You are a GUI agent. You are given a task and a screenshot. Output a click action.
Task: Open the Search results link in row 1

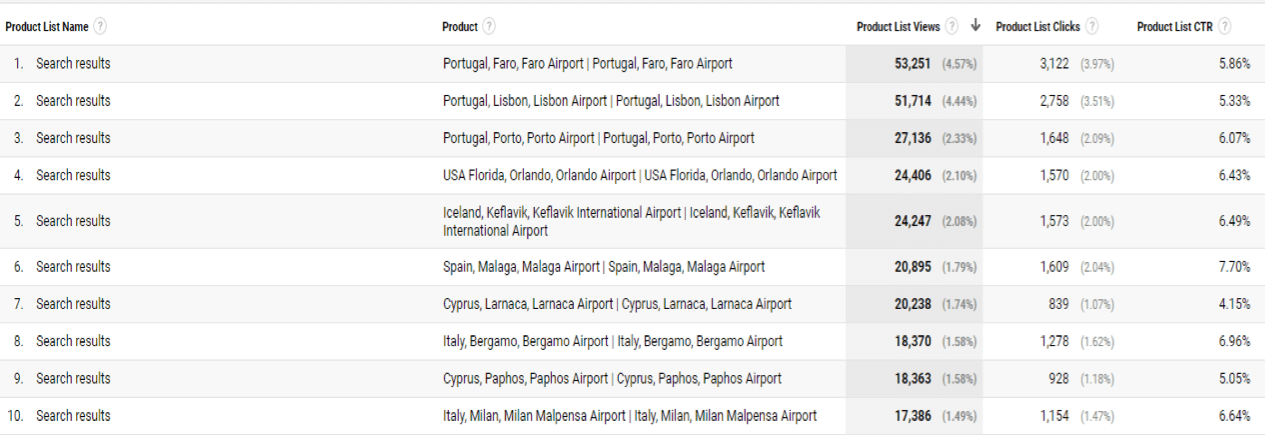click(73, 64)
